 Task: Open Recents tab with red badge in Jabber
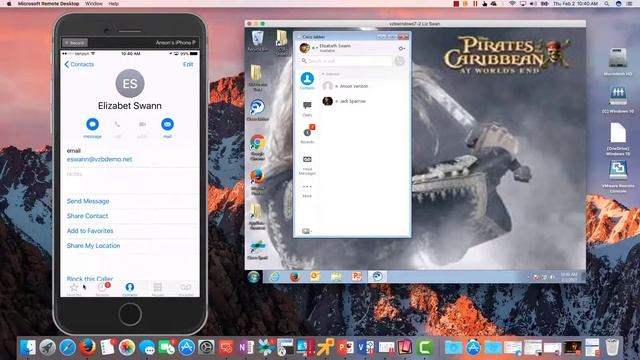pyautogui.click(x=307, y=134)
